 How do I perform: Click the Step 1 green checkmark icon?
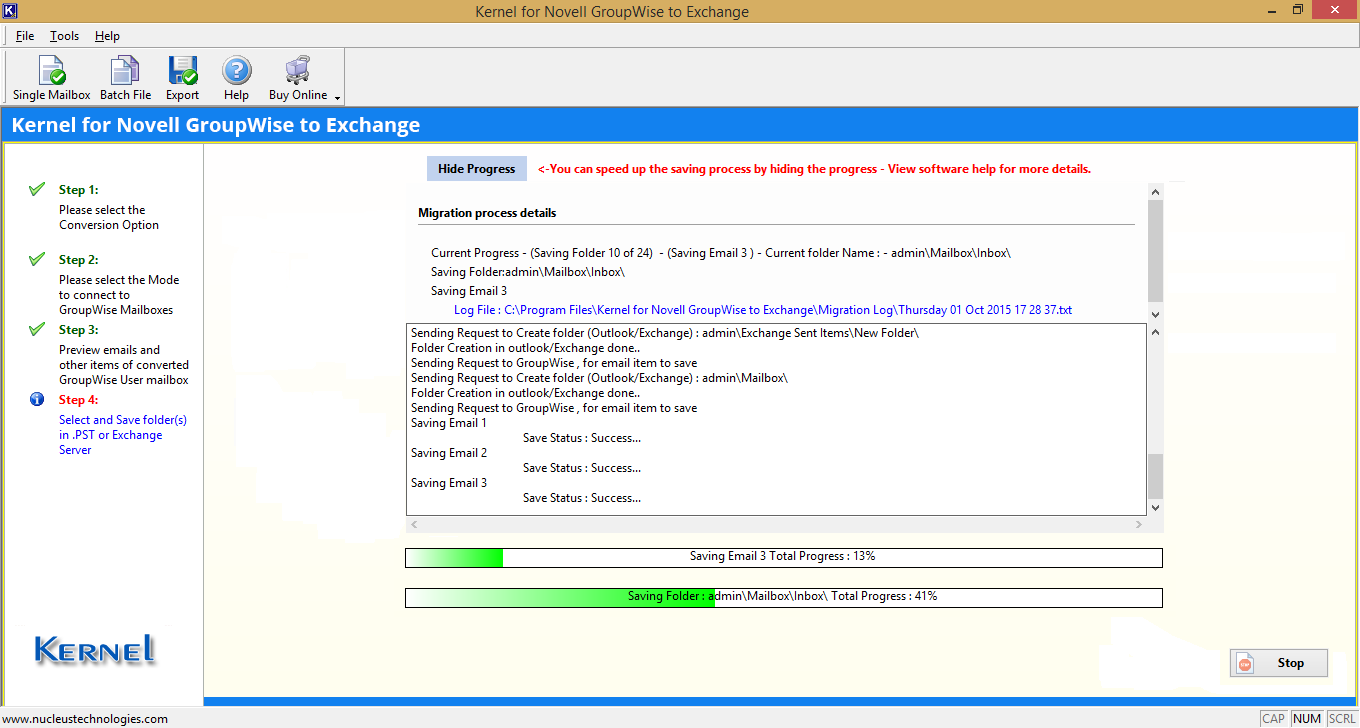(x=37, y=189)
